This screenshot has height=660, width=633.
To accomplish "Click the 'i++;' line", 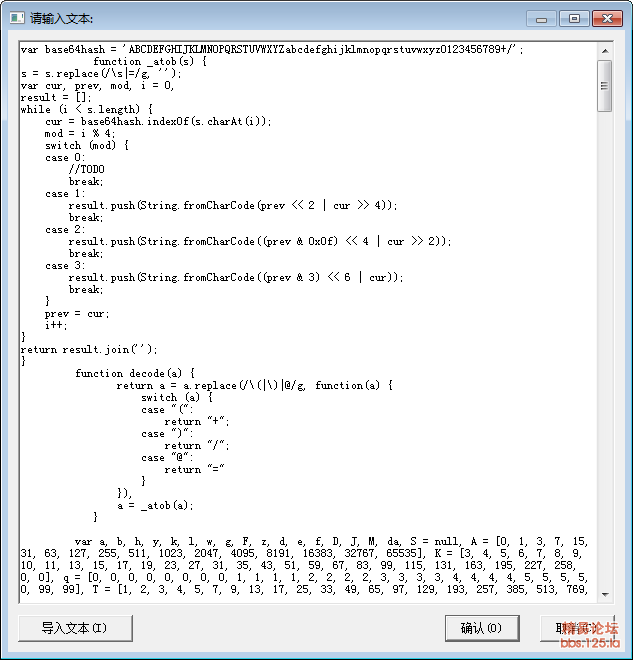I will pos(56,325).
